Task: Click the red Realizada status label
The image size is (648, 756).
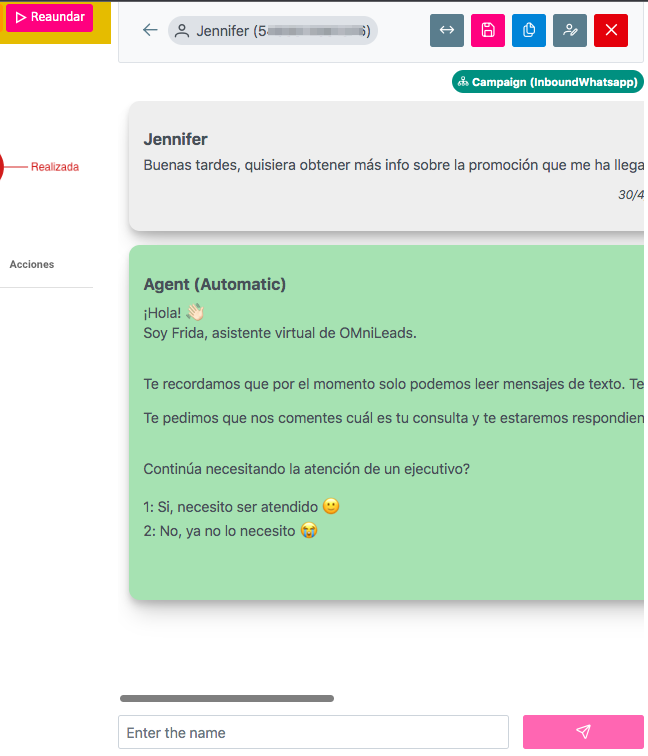Action: [x=55, y=167]
